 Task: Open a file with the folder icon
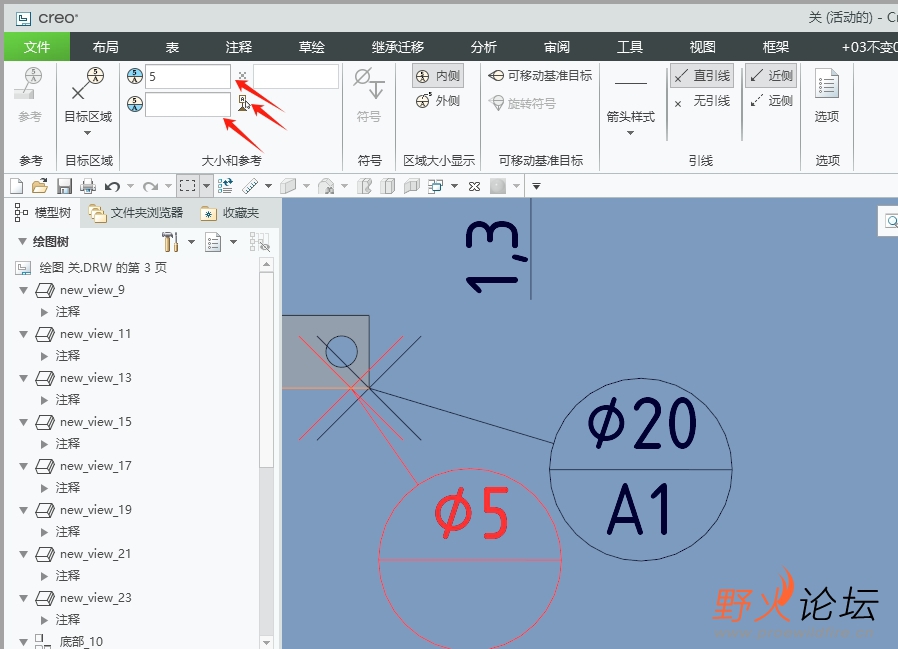coord(40,186)
